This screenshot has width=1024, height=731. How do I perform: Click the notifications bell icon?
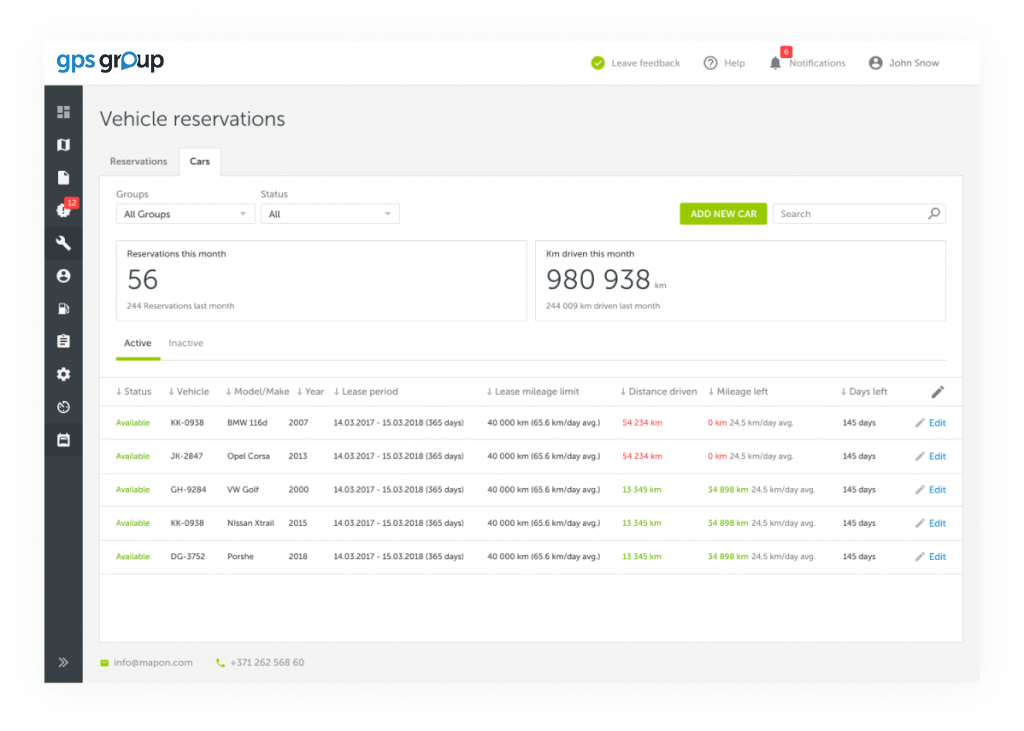tap(775, 63)
